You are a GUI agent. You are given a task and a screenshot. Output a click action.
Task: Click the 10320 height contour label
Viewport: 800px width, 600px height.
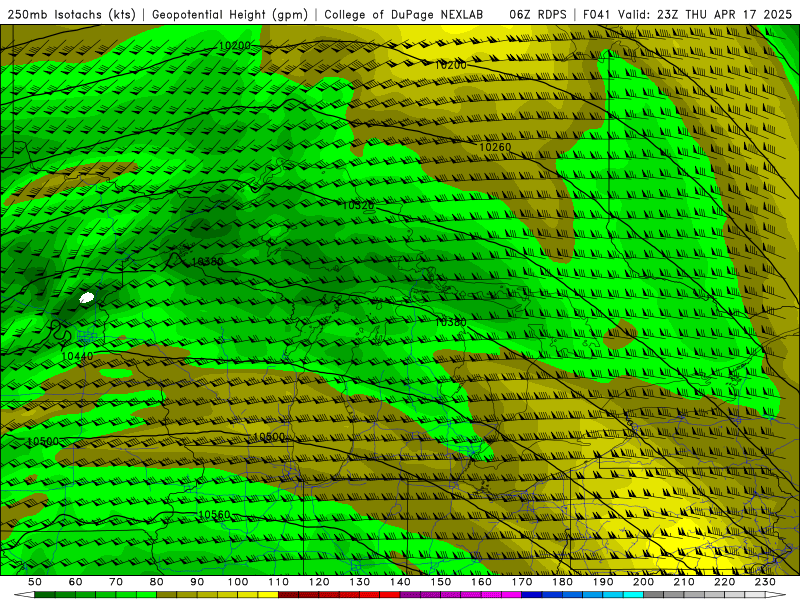(x=358, y=205)
